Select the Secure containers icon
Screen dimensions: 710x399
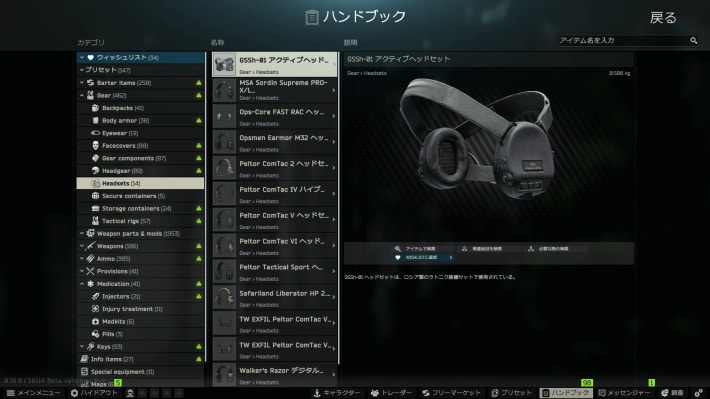(95, 196)
